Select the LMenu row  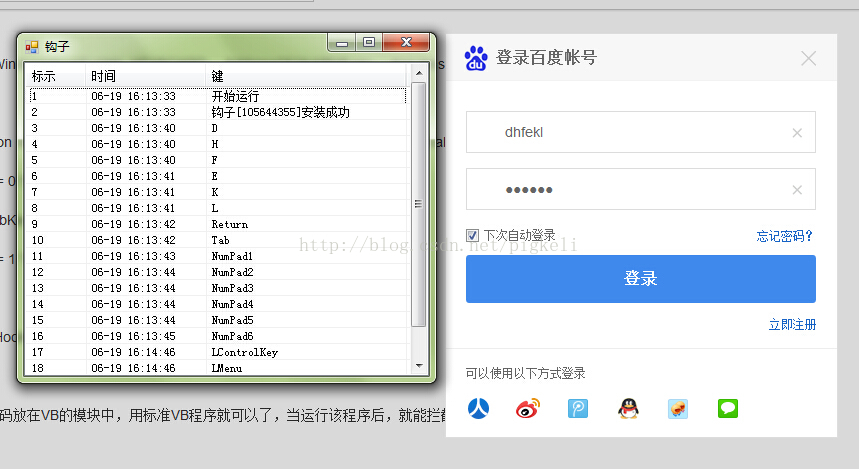click(x=217, y=368)
